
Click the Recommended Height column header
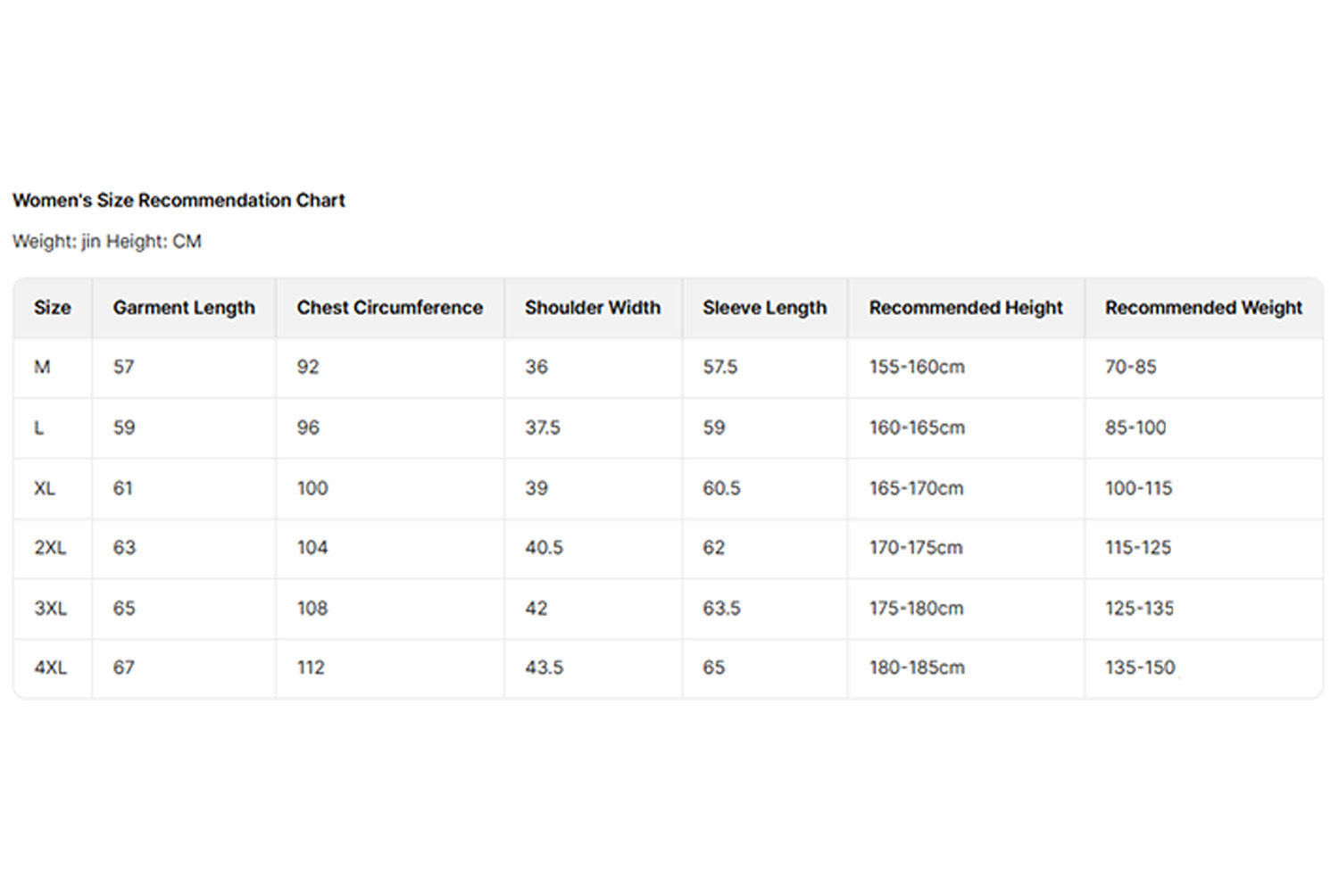click(x=966, y=308)
